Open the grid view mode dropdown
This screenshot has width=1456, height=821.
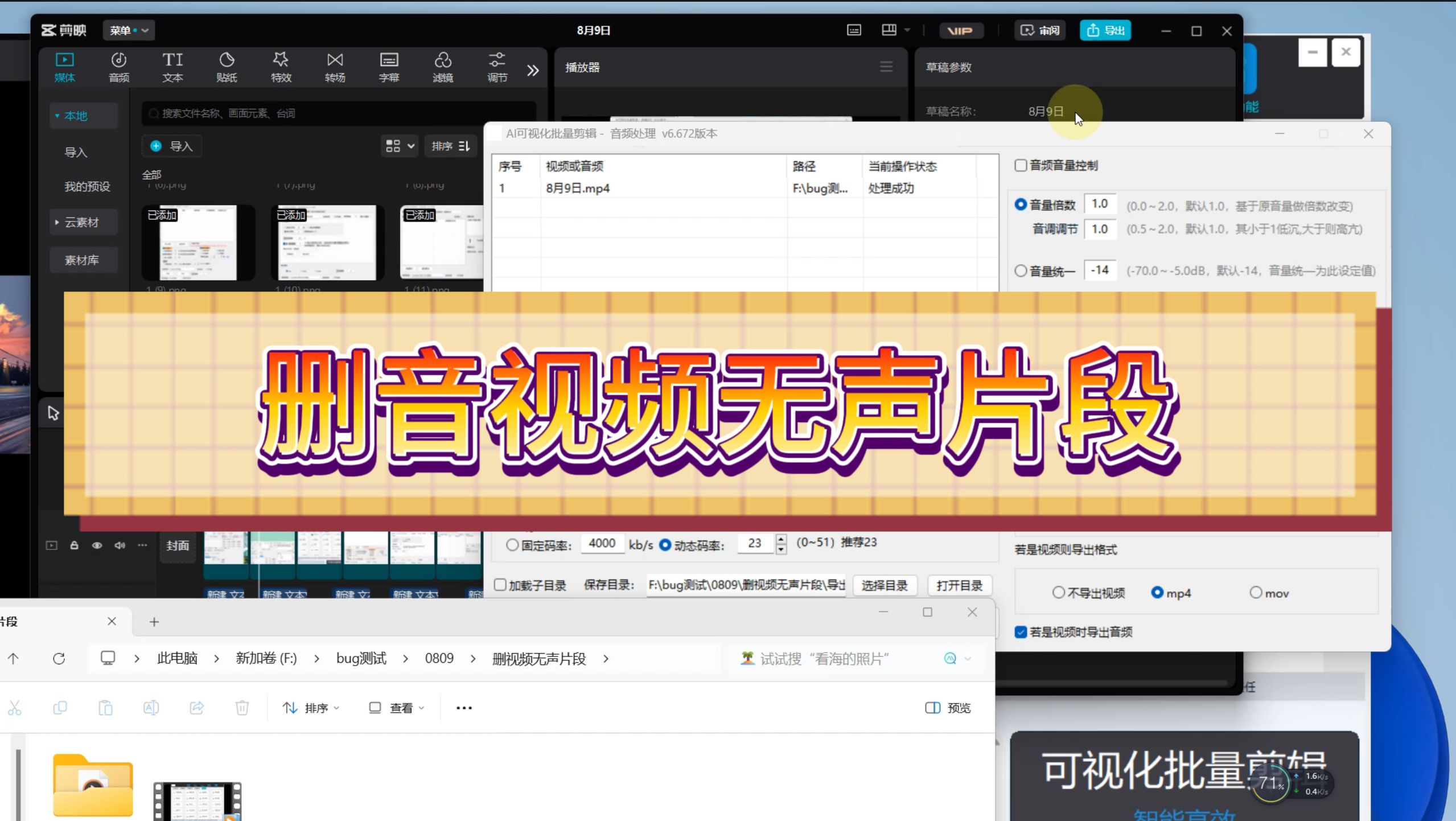pyautogui.click(x=400, y=146)
